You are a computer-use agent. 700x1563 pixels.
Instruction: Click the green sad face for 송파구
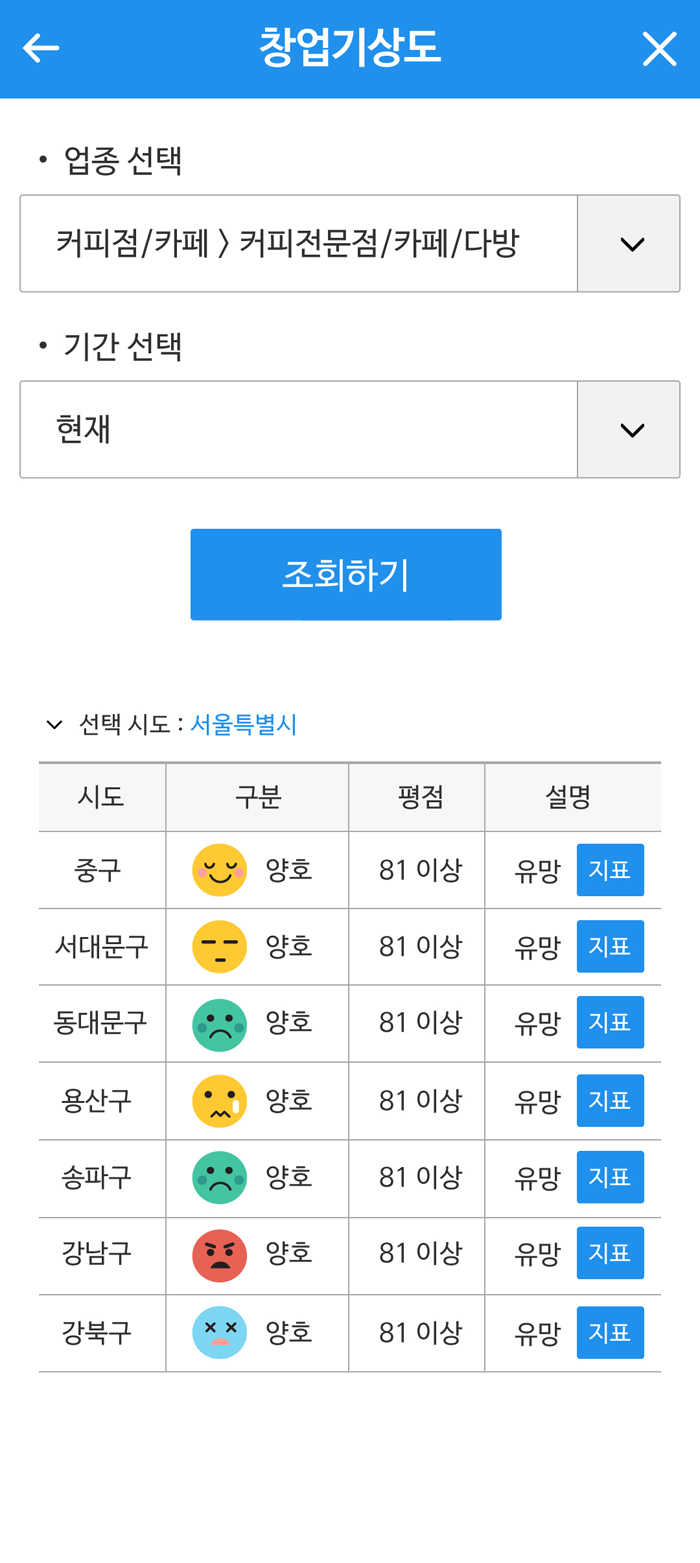click(x=220, y=1177)
